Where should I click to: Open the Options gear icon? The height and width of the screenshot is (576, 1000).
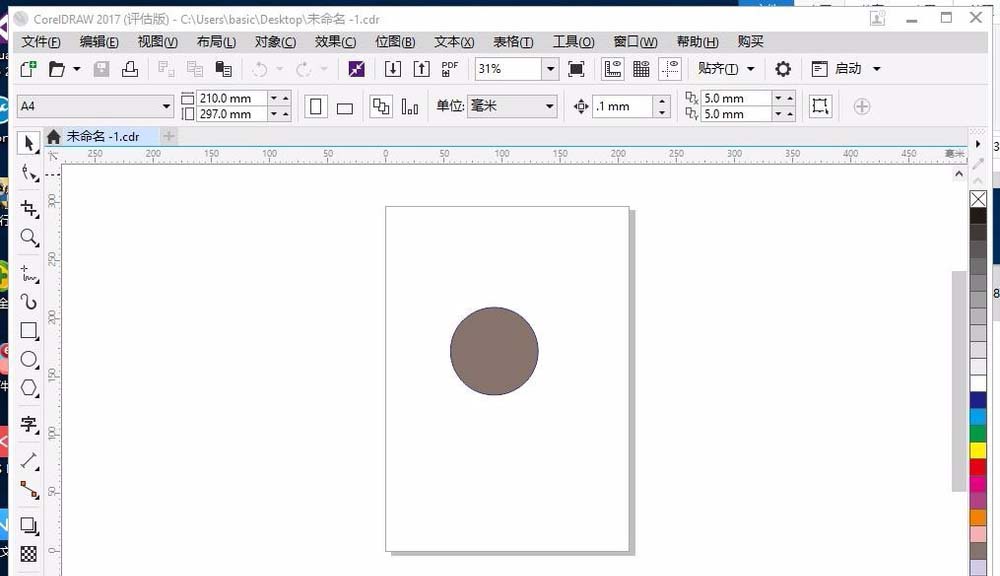(783, 69)
